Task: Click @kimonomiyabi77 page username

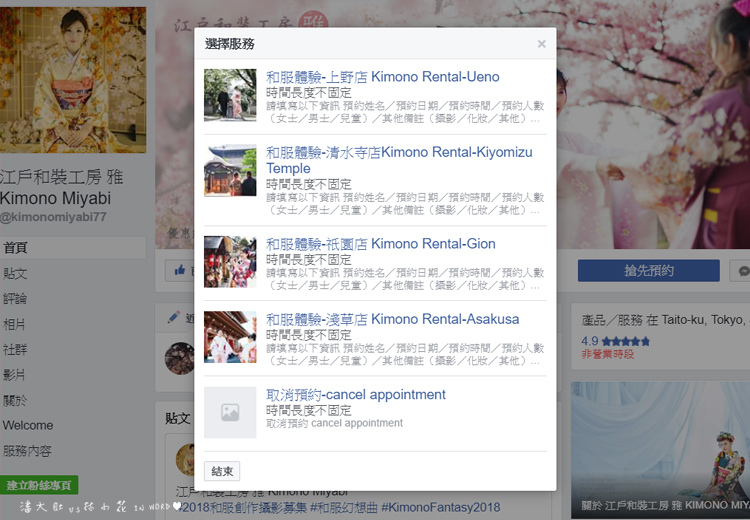Action: coord(53,217)
